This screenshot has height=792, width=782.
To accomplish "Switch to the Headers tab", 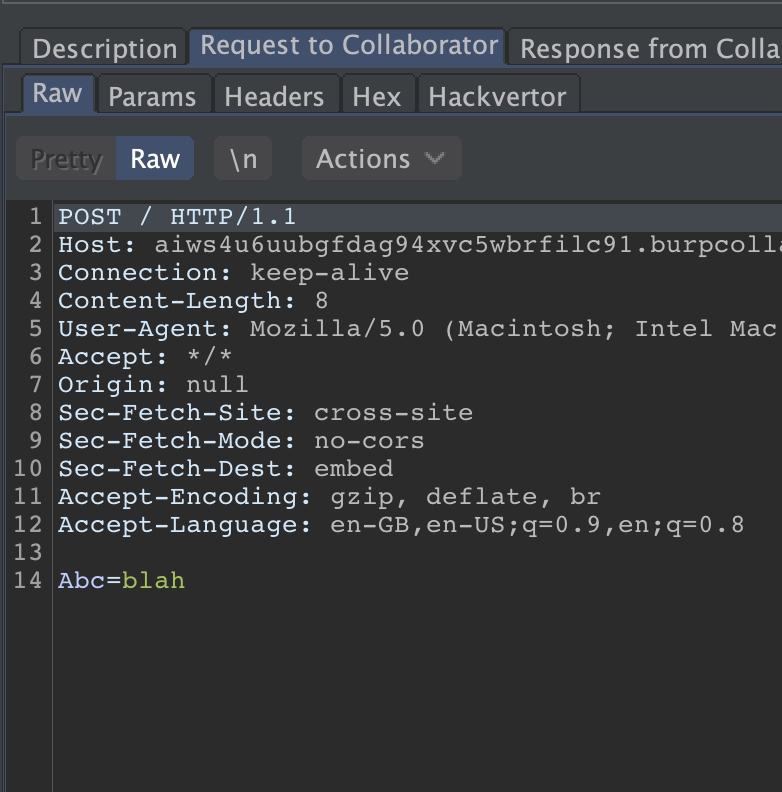I will pos(274,97).
